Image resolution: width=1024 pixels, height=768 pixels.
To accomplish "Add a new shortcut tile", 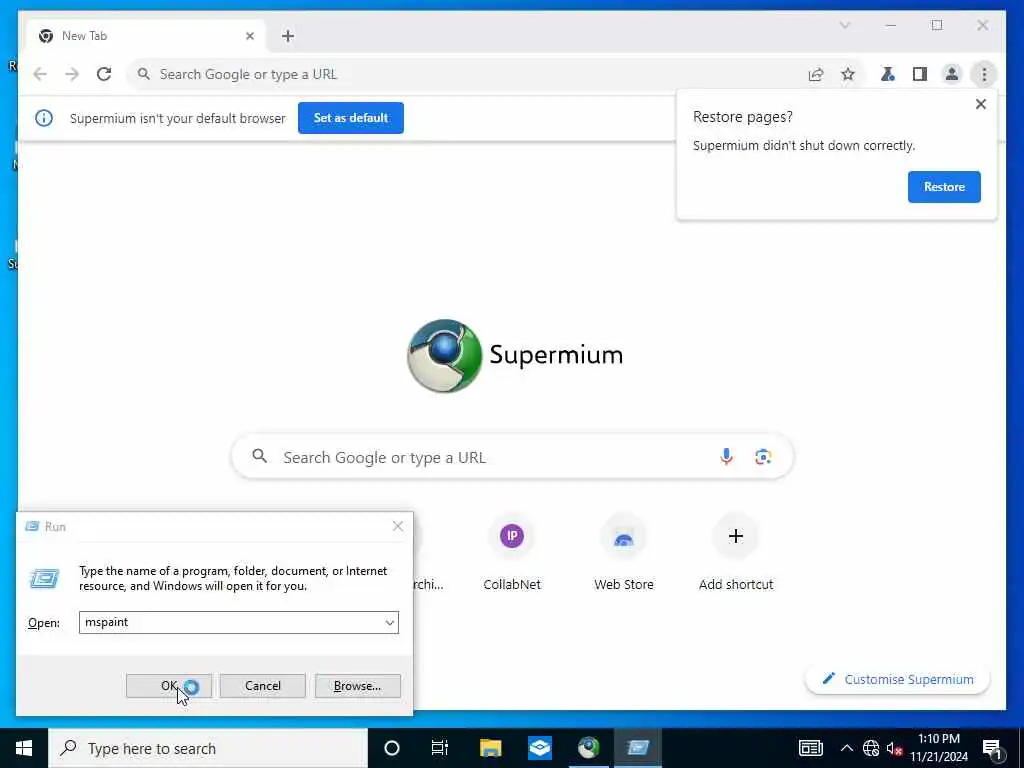I will coord(735,552).
